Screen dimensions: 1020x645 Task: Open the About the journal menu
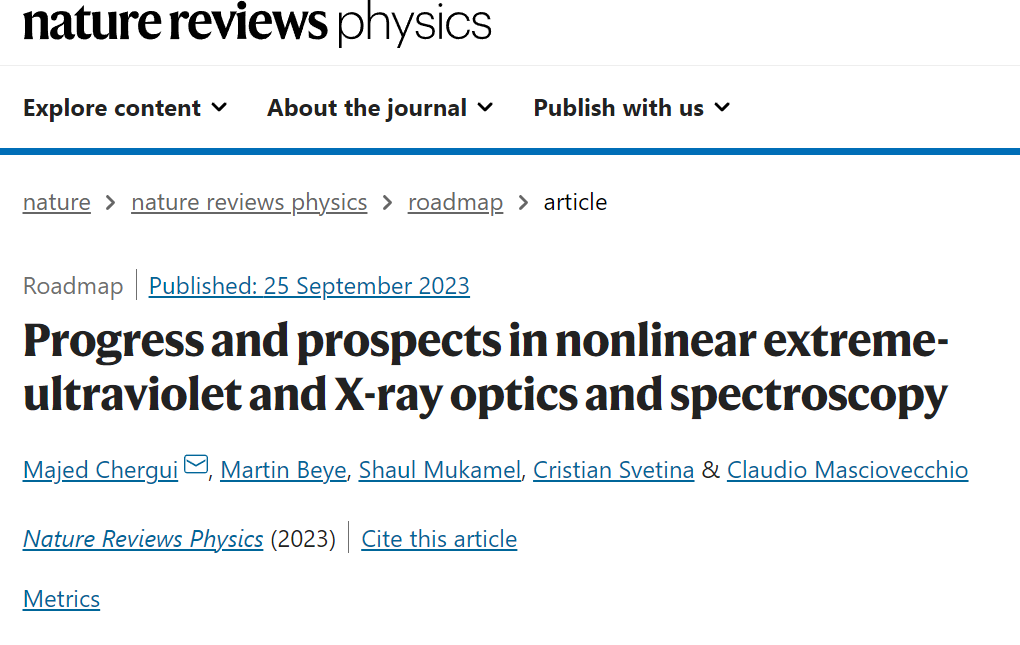point(380,108)
